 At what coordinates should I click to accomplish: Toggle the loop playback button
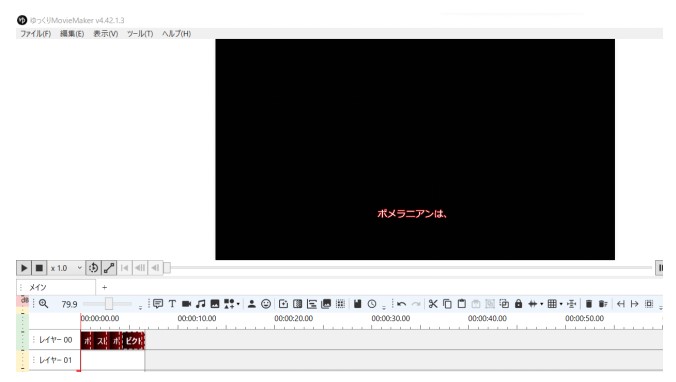(x=93, y=268)
